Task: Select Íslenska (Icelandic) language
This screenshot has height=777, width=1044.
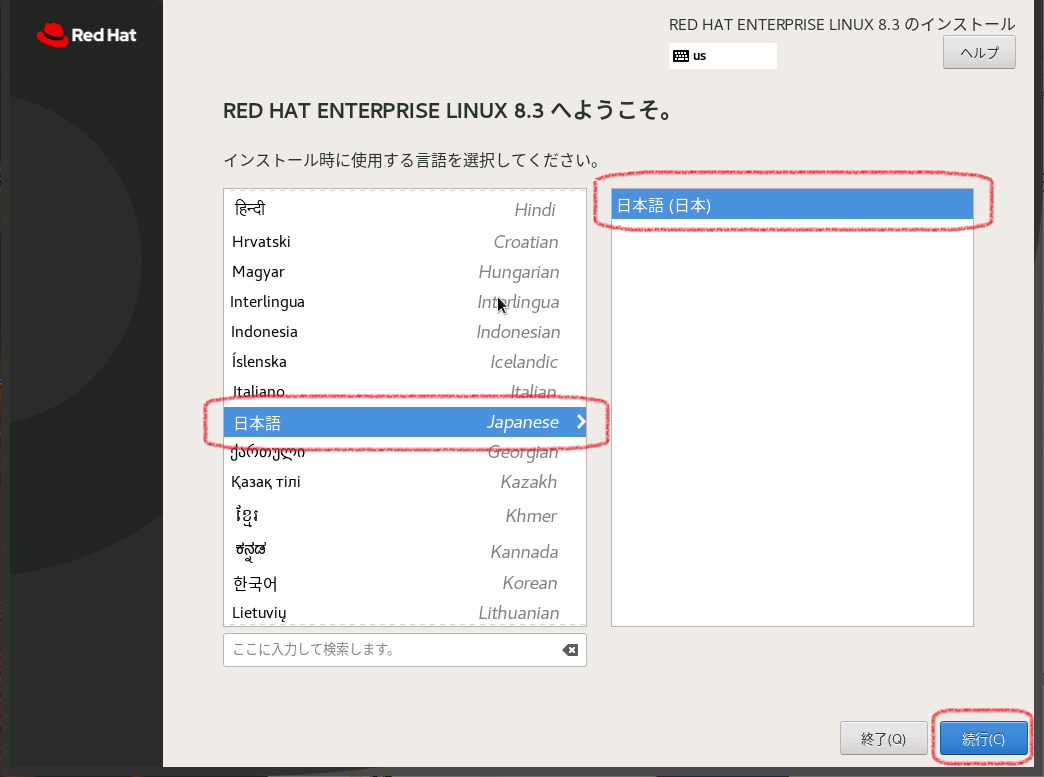Action: [x=405, y=362]
